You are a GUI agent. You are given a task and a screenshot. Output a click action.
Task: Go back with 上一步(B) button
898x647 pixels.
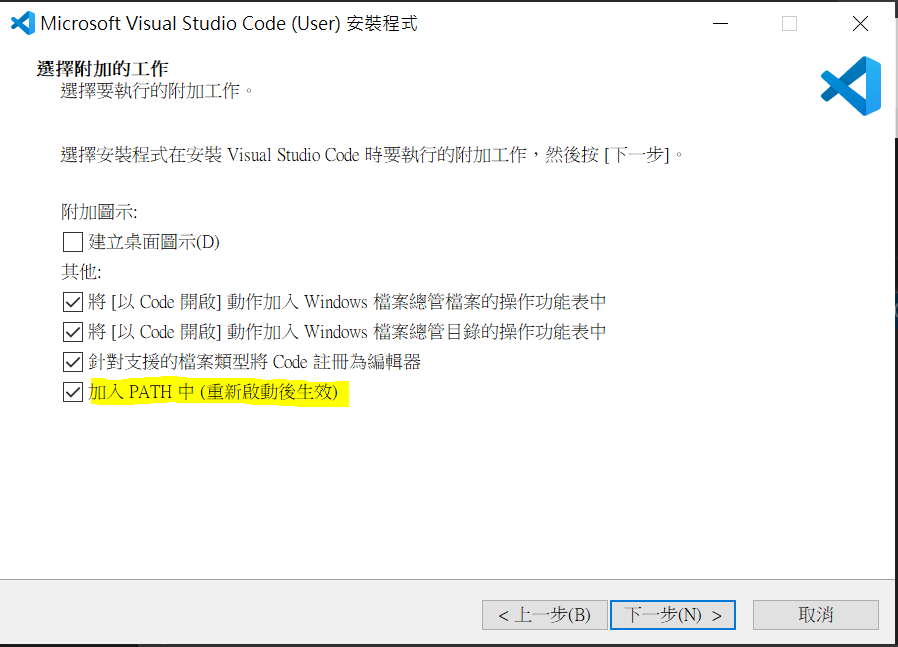click(545, 615)
